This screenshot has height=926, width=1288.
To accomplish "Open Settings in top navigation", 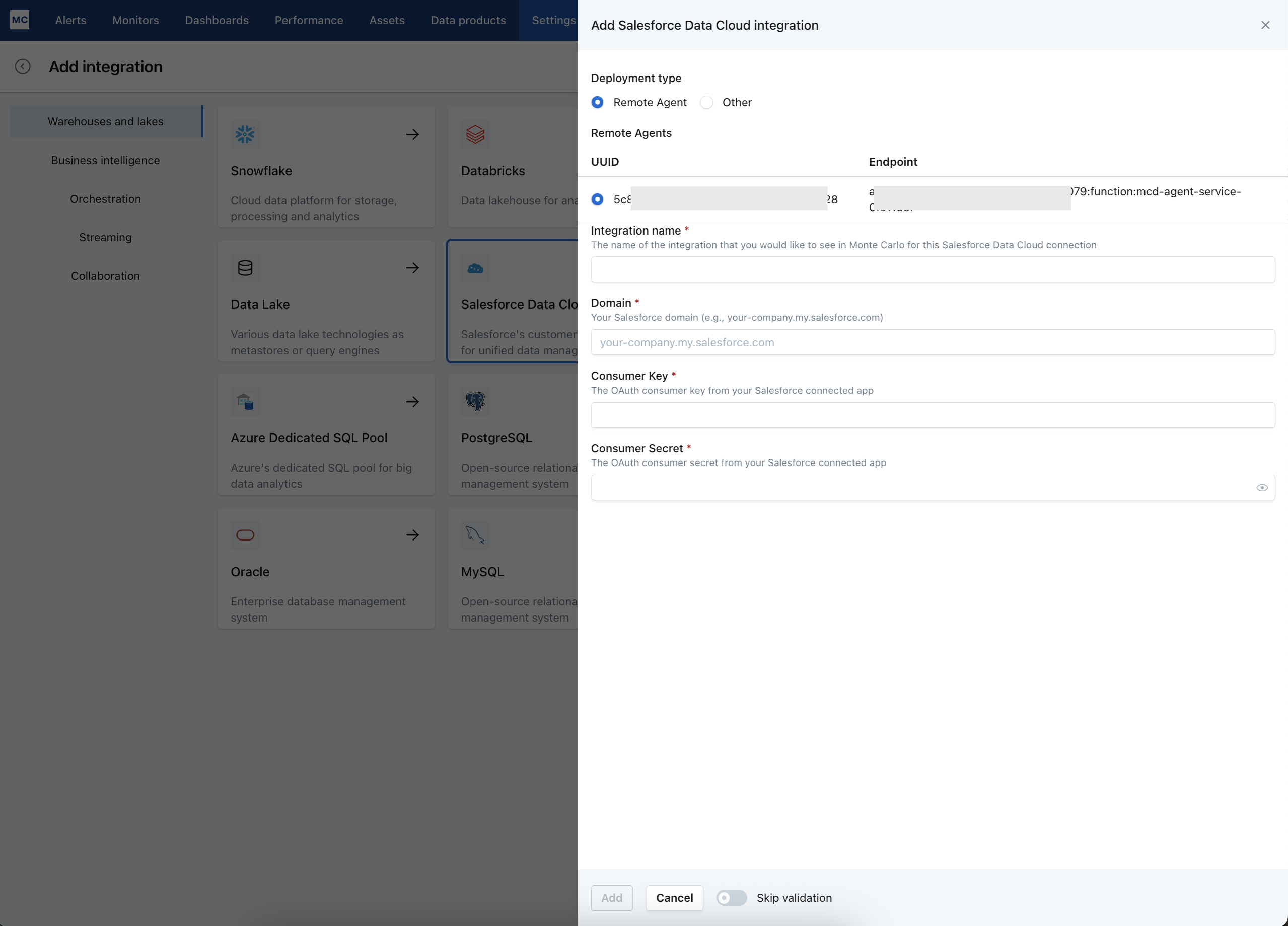I will (554, 21).
